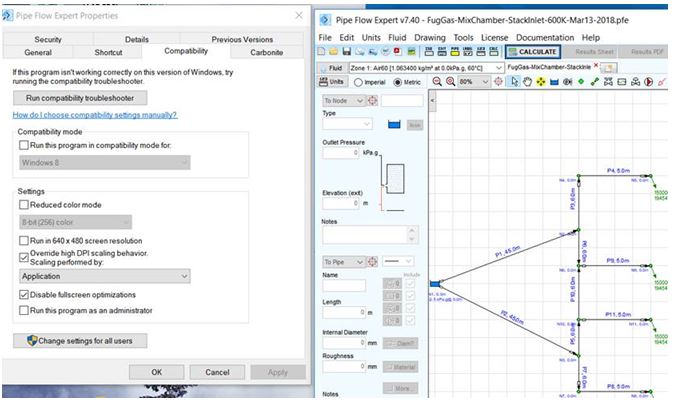680x403 pixels.
Task: Click the target icon beside the zoom percentage
Action: click(498, 82)
